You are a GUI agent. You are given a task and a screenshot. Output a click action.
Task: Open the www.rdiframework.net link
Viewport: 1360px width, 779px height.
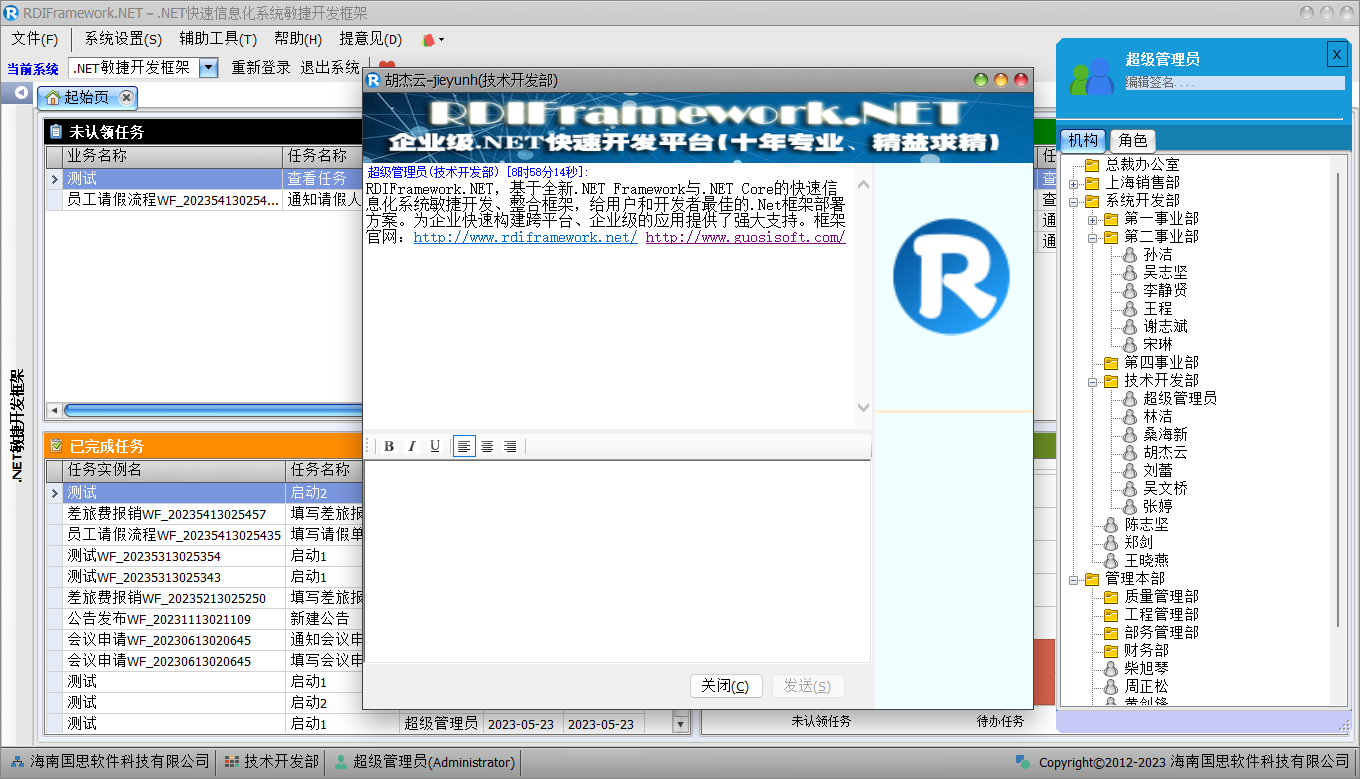525,238
